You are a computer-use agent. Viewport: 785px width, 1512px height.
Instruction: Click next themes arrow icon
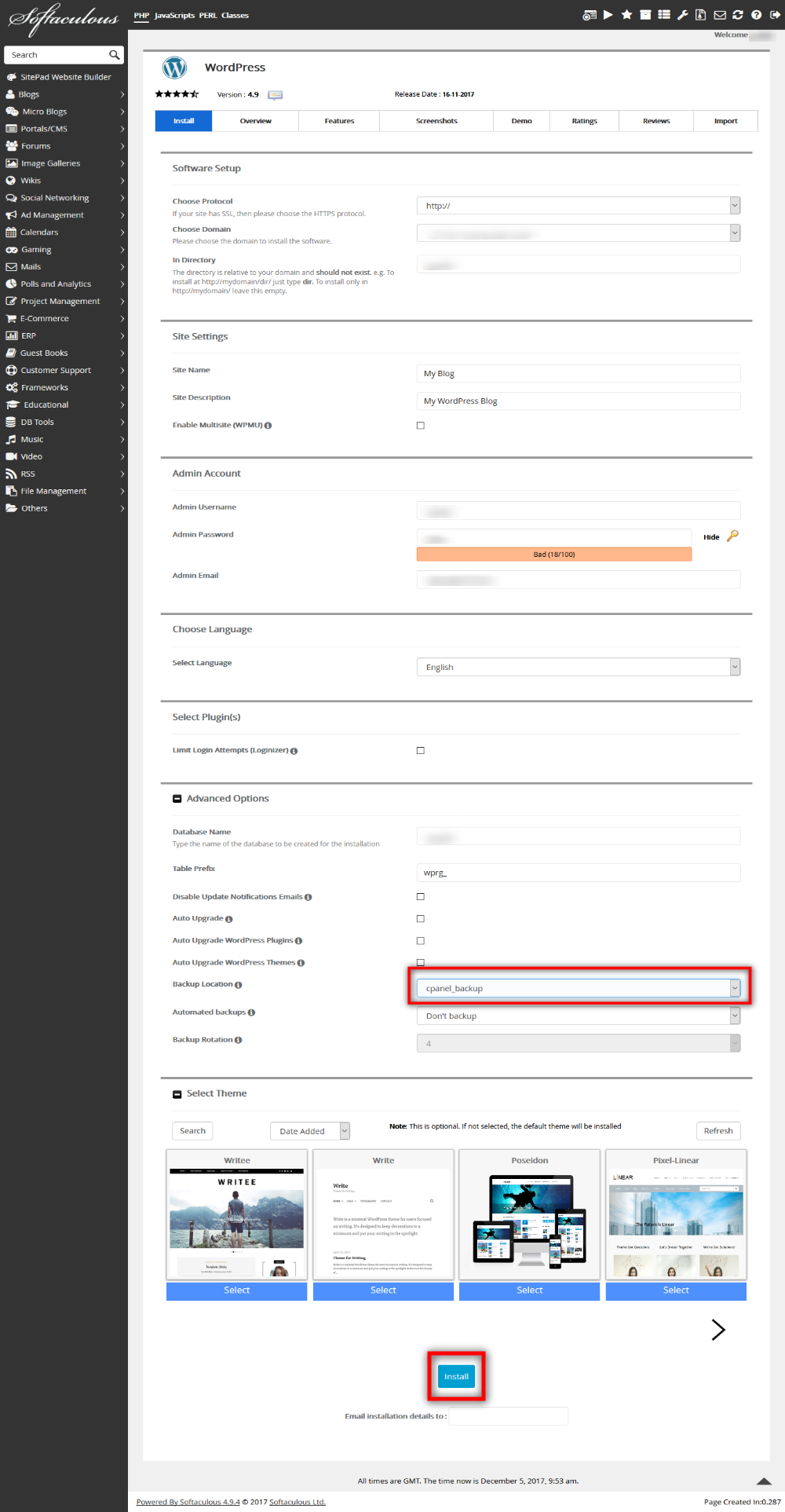point(717,1330)
